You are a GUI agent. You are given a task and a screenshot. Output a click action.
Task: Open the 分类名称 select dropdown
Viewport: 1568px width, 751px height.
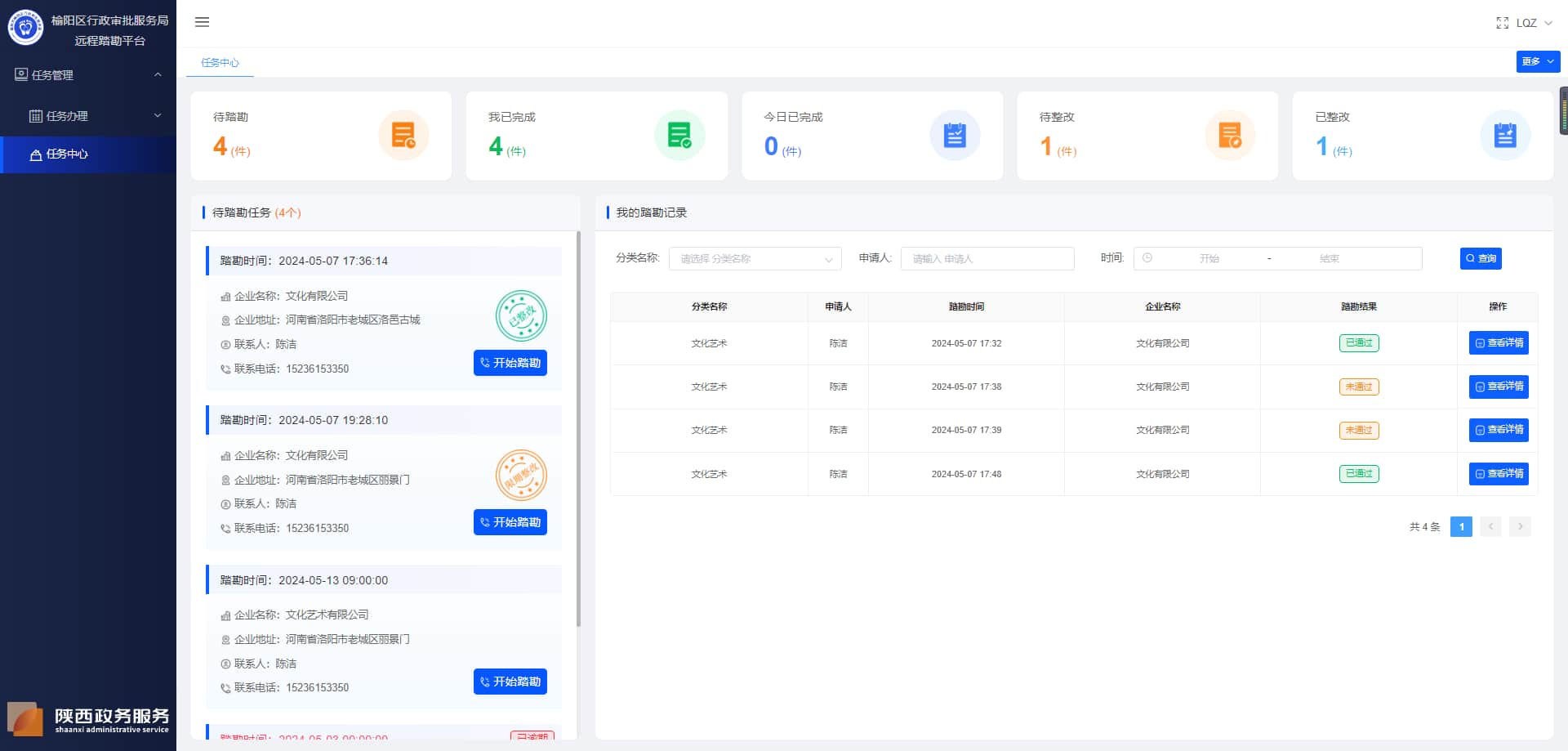click(x=755, y=258)
